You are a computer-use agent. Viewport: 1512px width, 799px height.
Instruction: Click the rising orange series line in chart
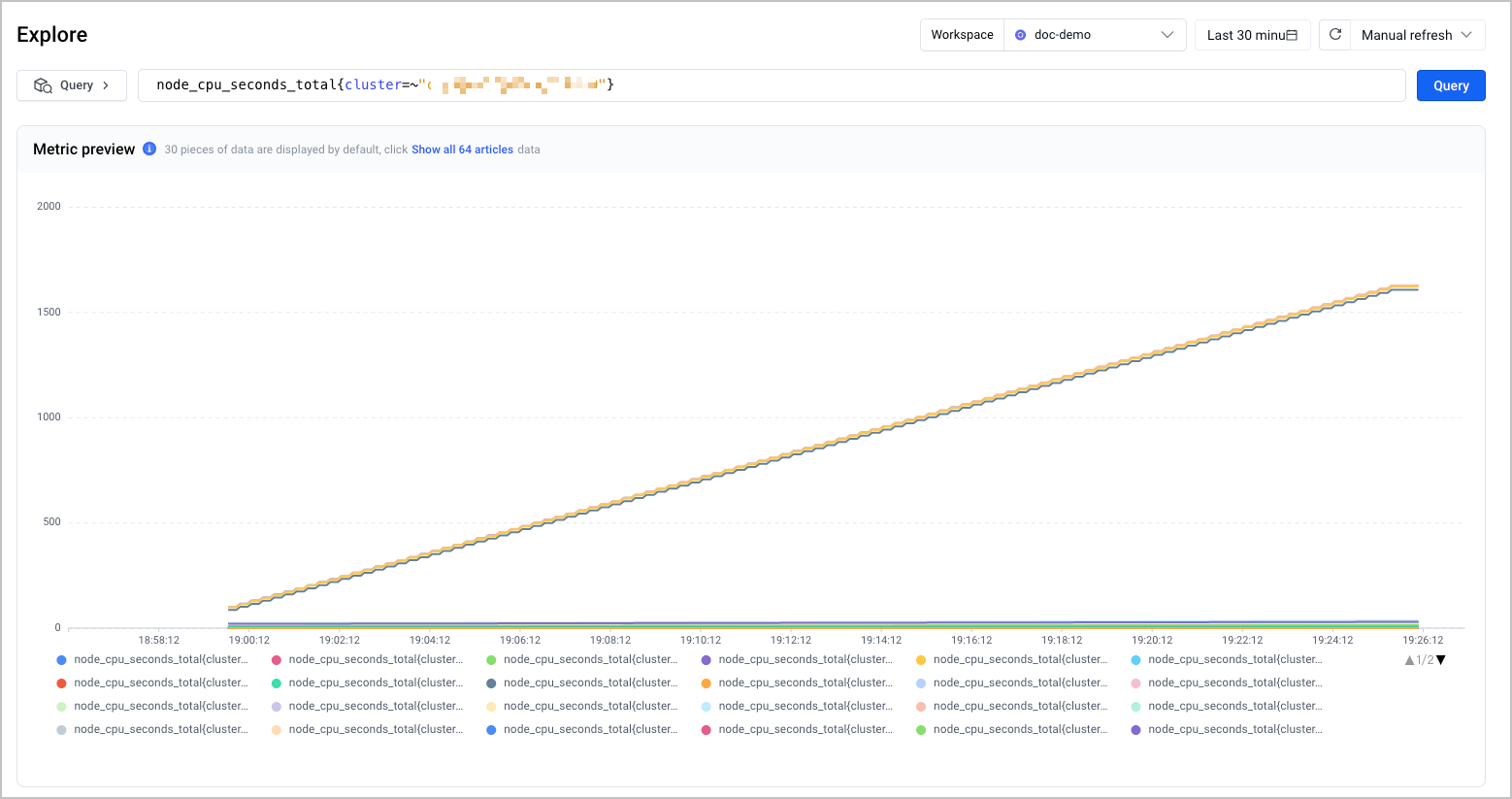[824, 444]
